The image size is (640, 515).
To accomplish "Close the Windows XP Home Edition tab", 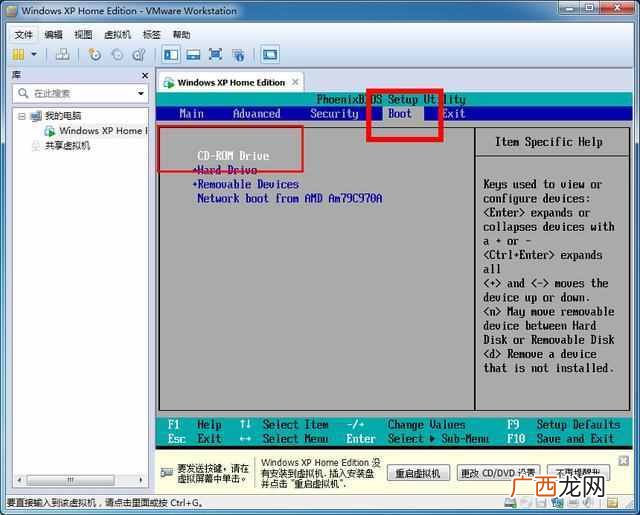I will (295, 82).
